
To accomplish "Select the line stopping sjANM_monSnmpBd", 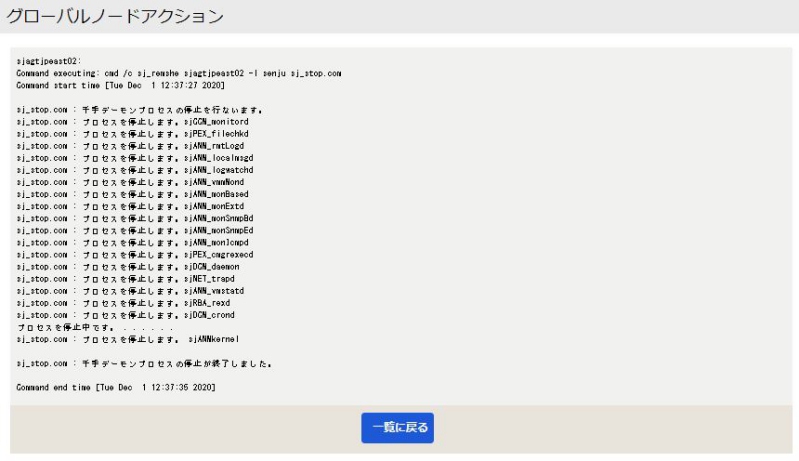I will 135,219.
